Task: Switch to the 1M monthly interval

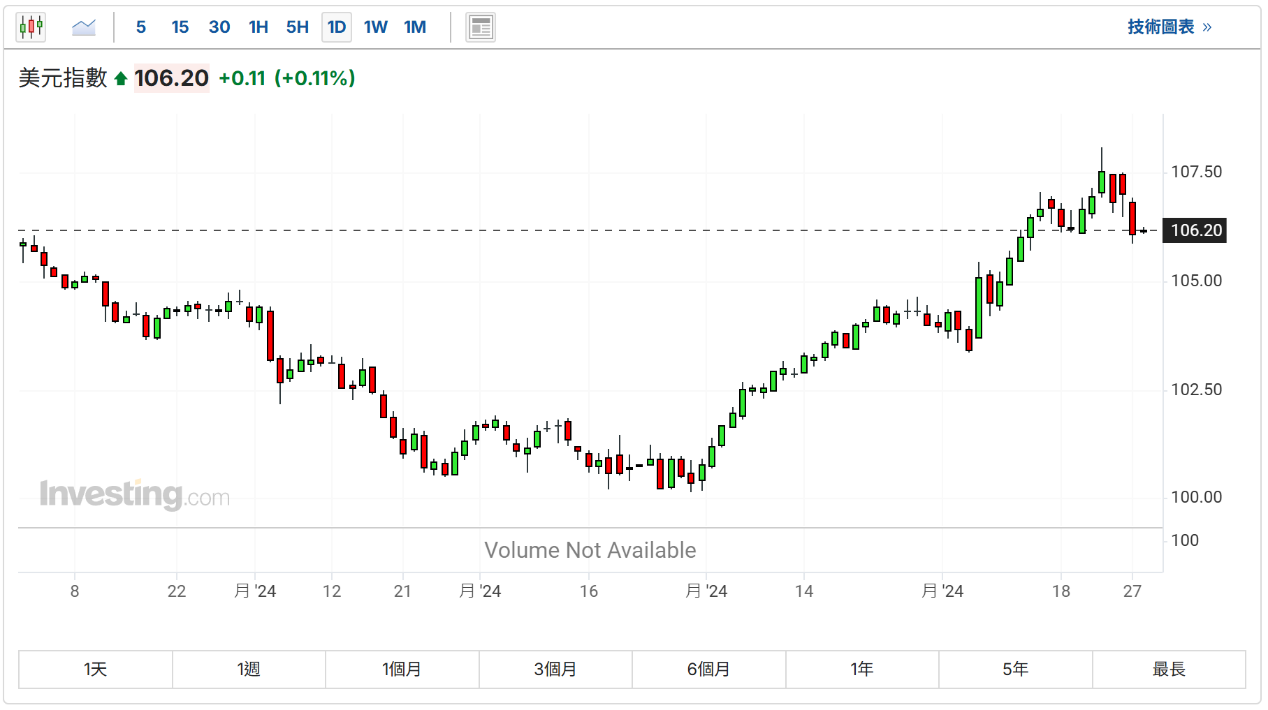Action: click(415, 27)
